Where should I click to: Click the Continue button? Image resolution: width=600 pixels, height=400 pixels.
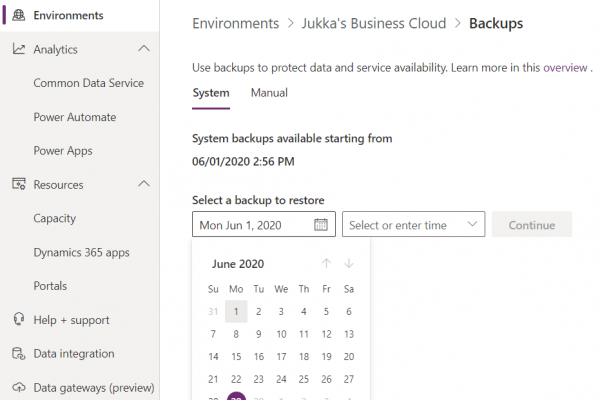[x=532, y=224]
